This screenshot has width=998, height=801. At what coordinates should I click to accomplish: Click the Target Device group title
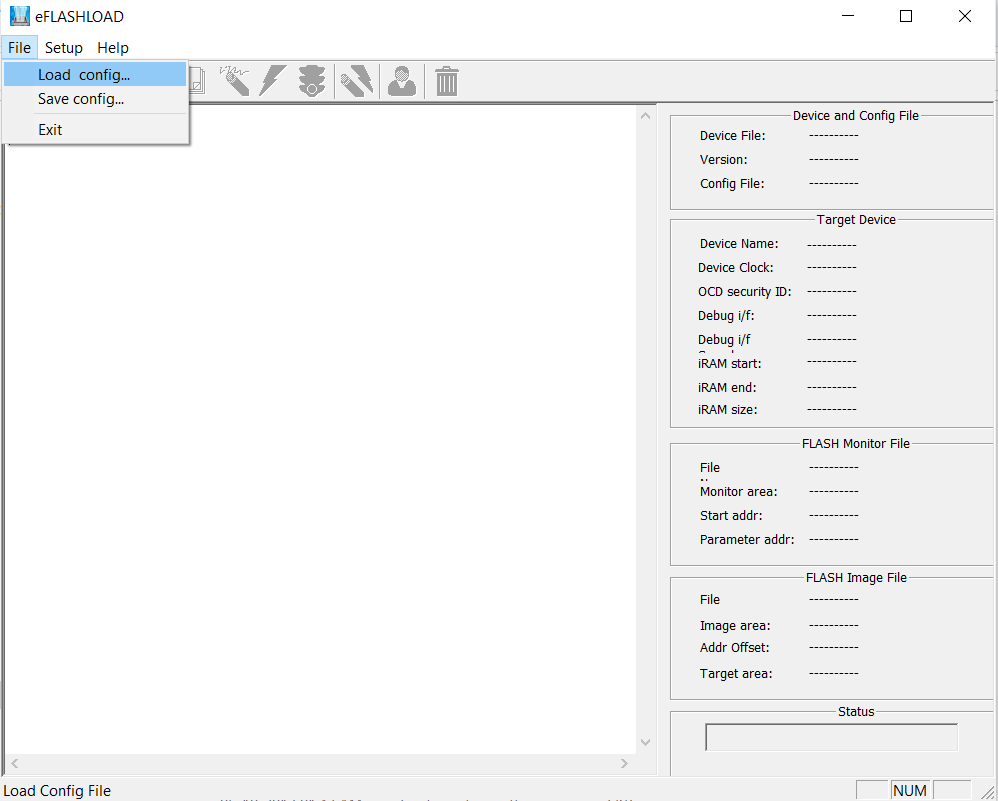[x=856, y=220]
